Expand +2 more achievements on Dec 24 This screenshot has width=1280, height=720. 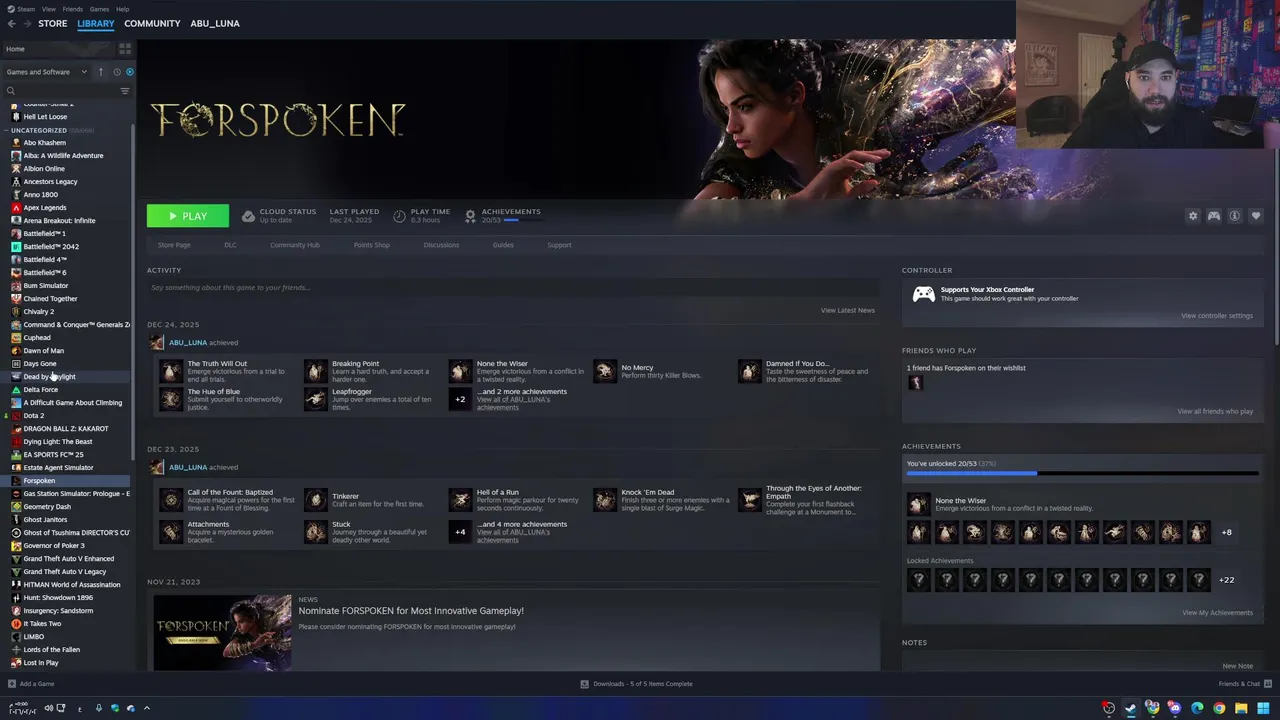click(x=460, y=399)
